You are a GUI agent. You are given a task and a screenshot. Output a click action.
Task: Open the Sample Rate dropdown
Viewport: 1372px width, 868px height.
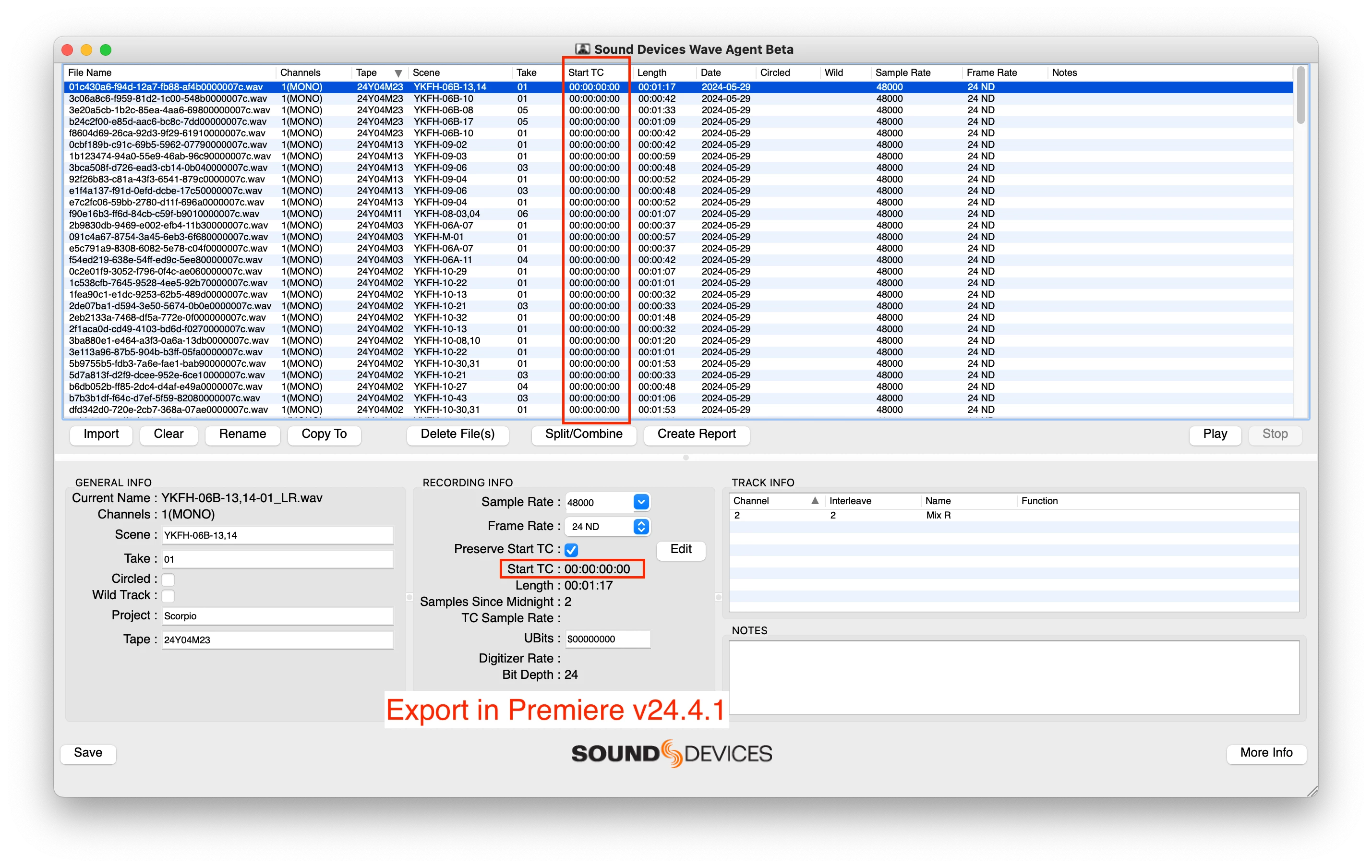641,502
